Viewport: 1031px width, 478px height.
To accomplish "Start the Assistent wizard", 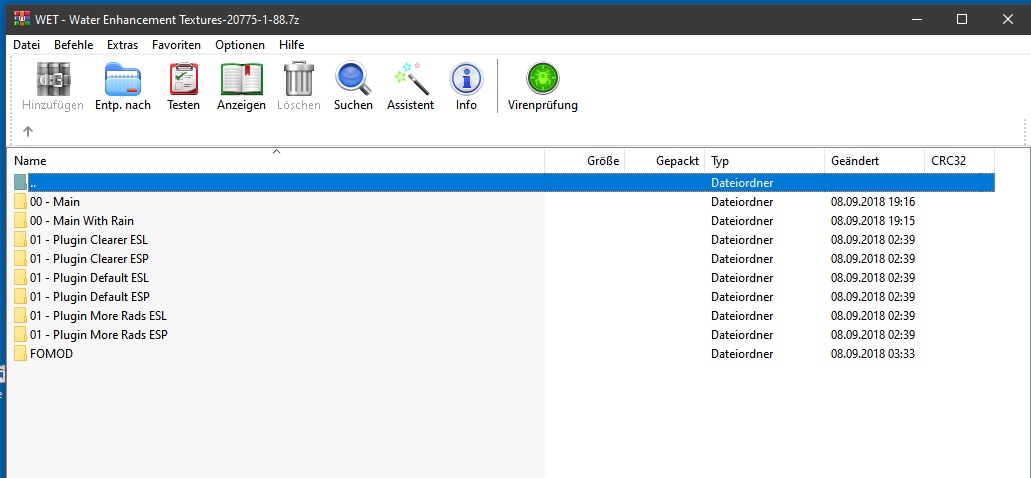I will point(410,86).
